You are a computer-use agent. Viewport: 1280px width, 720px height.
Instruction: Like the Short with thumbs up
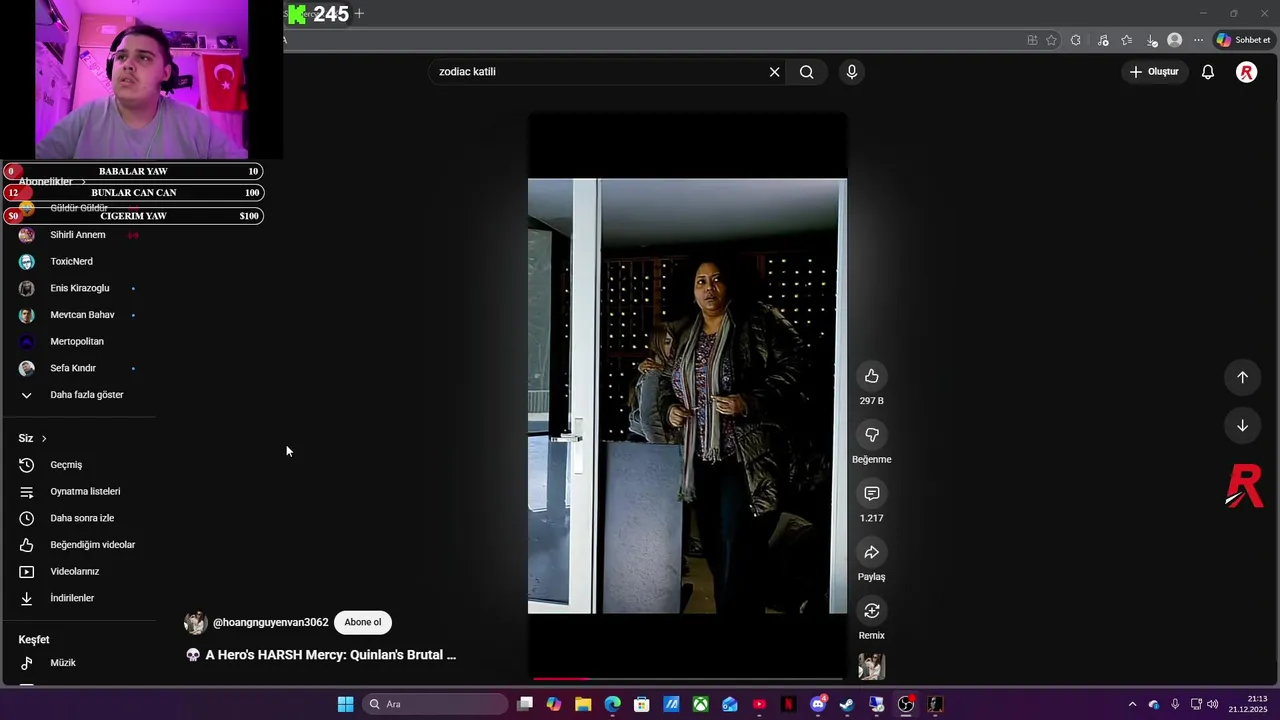[871, 376]
